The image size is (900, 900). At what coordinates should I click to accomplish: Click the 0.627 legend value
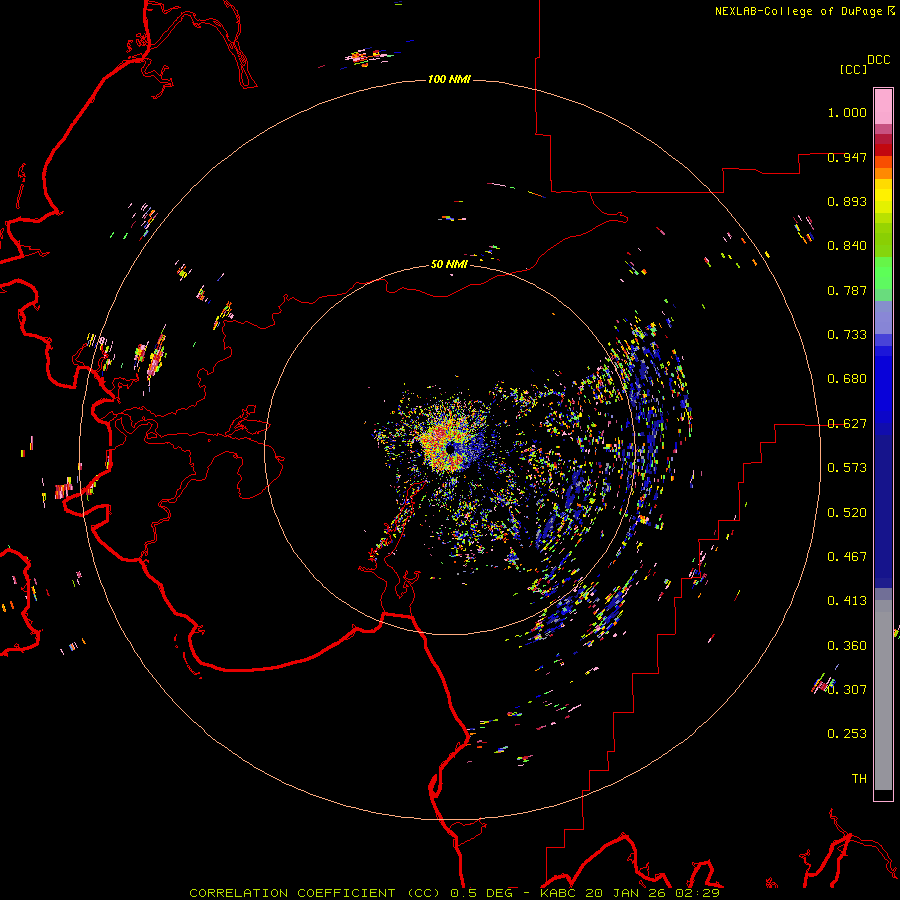(847, 424)
